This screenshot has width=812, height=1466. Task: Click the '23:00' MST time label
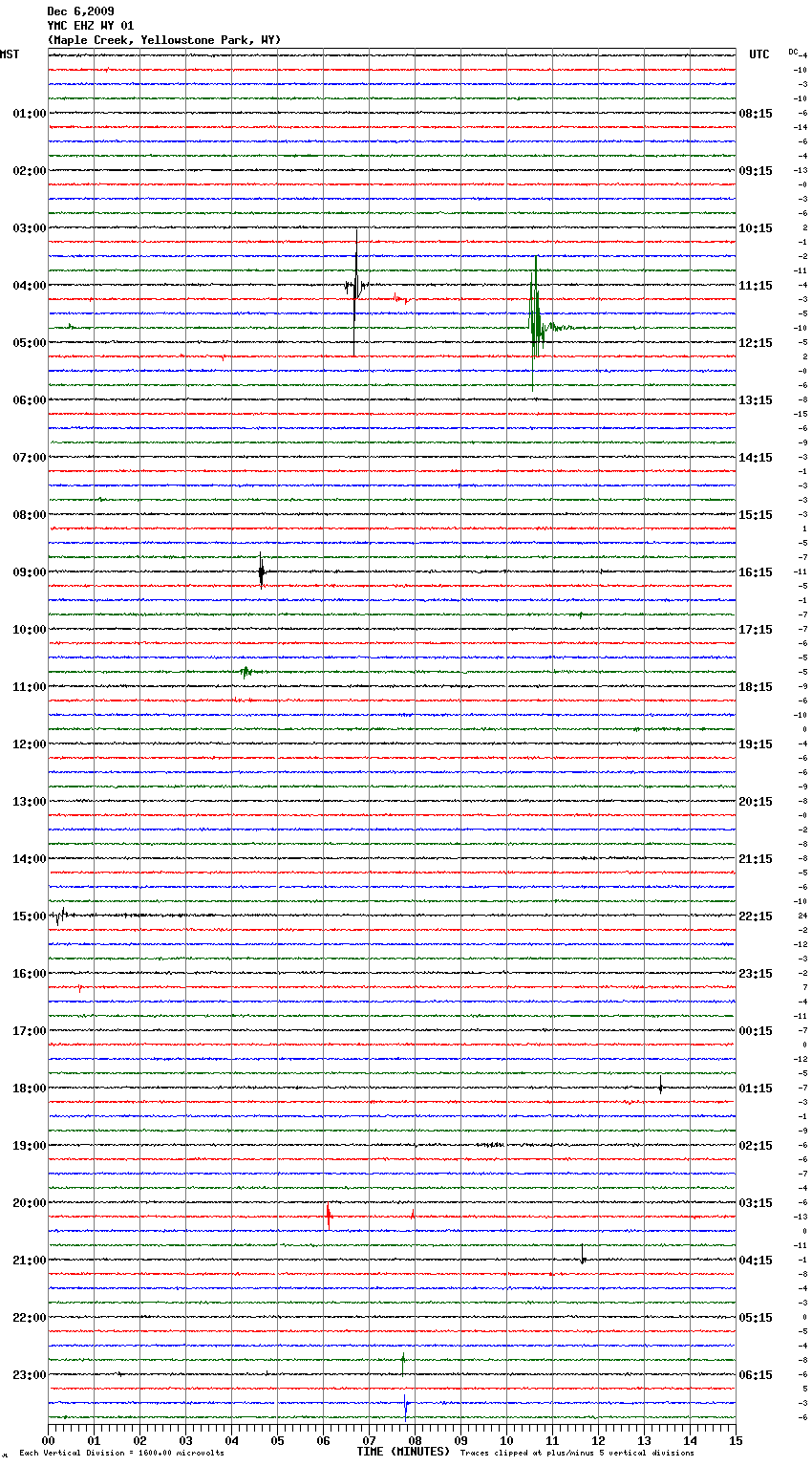[x=30, y=1375]
